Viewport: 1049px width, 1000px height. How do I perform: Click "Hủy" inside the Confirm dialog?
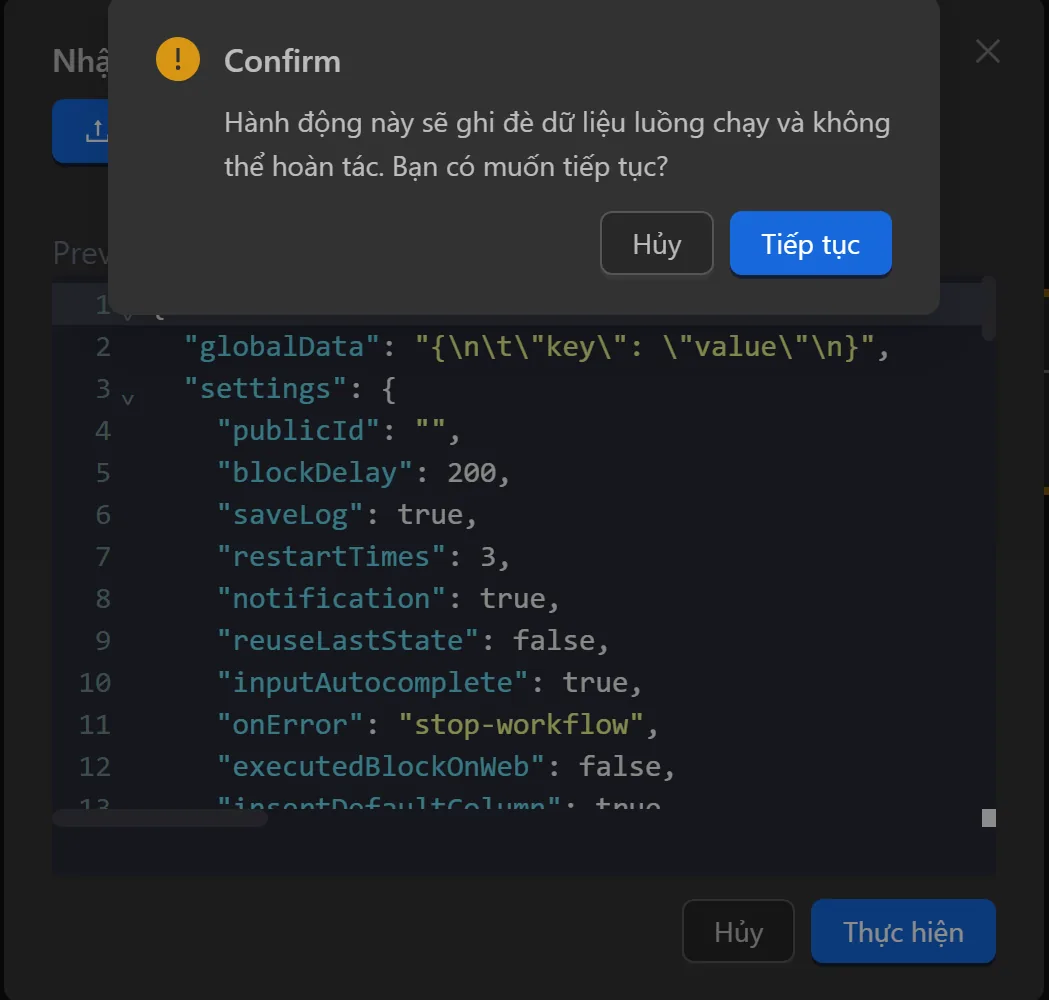656,243
